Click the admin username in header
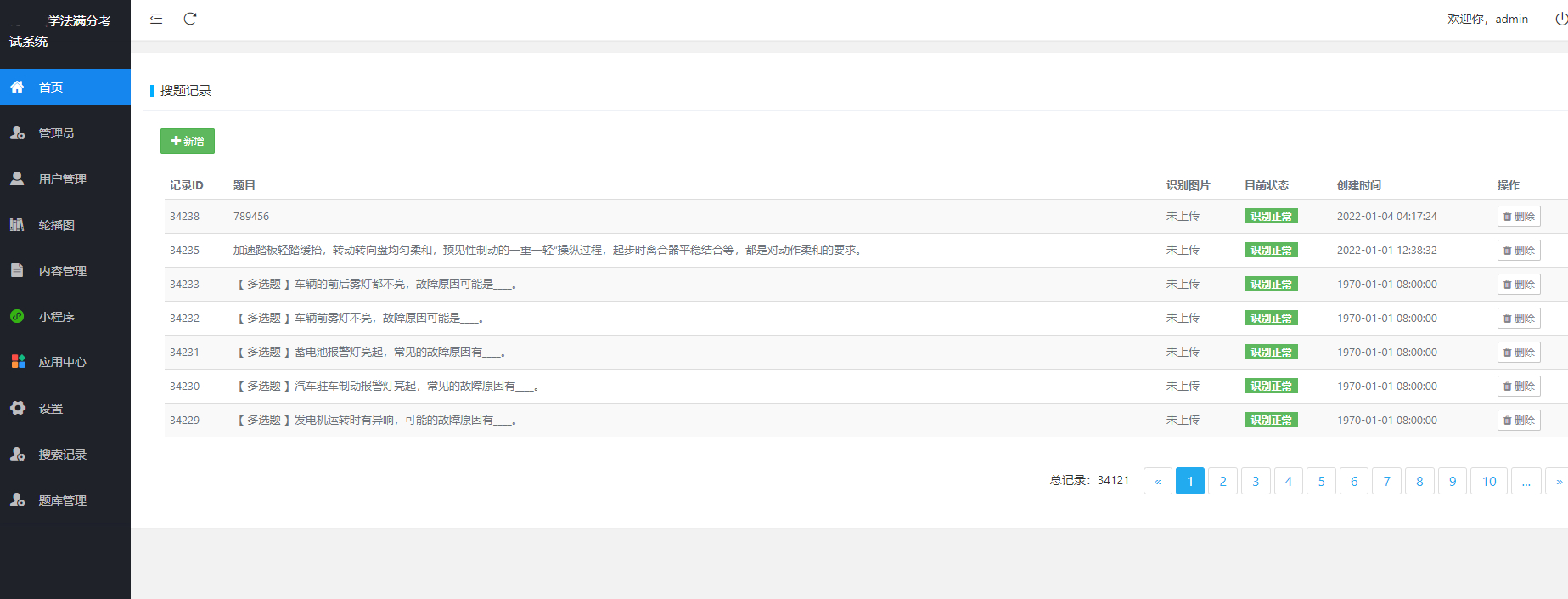This screenshot has height=599, width=1568. (x=1512, y=19)
